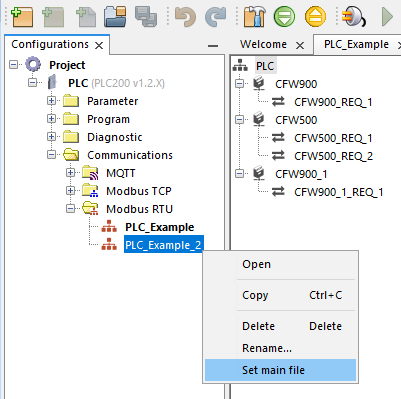Choose Copy from the context menu

click(280, 295)
